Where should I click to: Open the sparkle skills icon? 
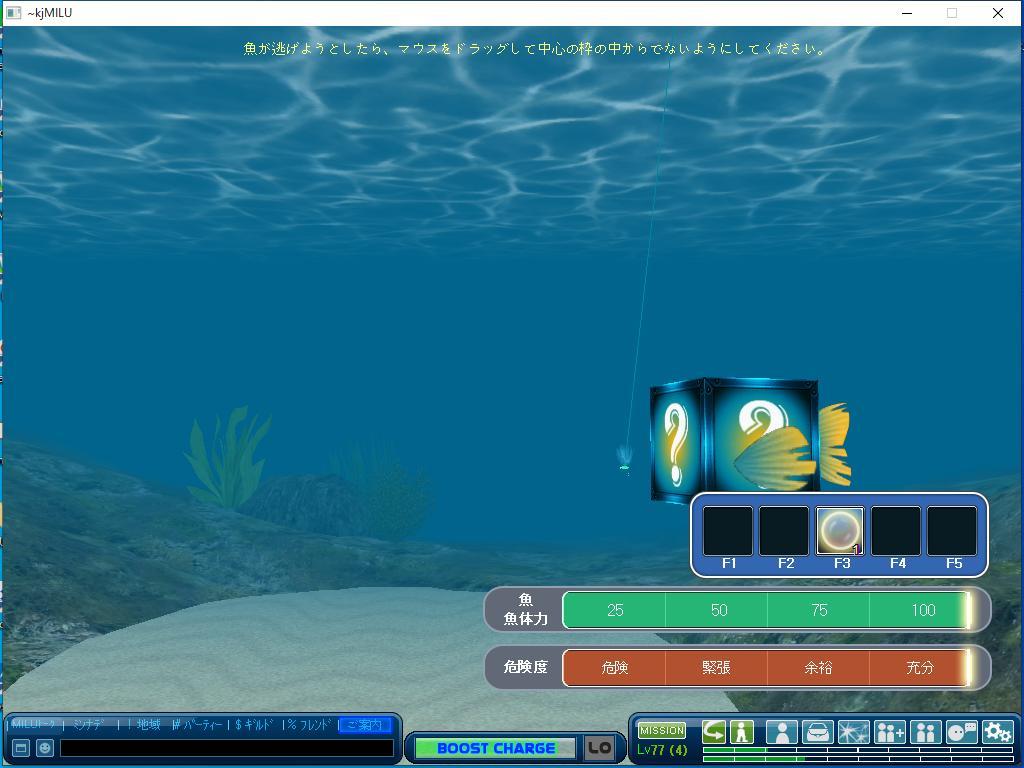click(854, 732)
